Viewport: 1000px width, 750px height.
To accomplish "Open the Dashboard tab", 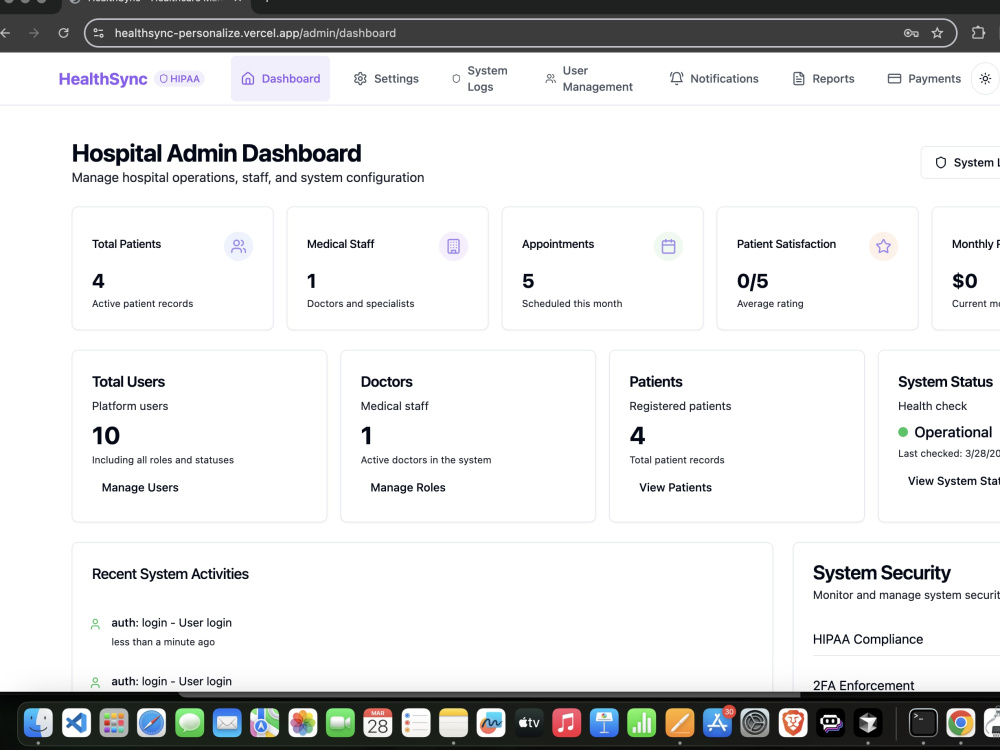I will point(281,78).
